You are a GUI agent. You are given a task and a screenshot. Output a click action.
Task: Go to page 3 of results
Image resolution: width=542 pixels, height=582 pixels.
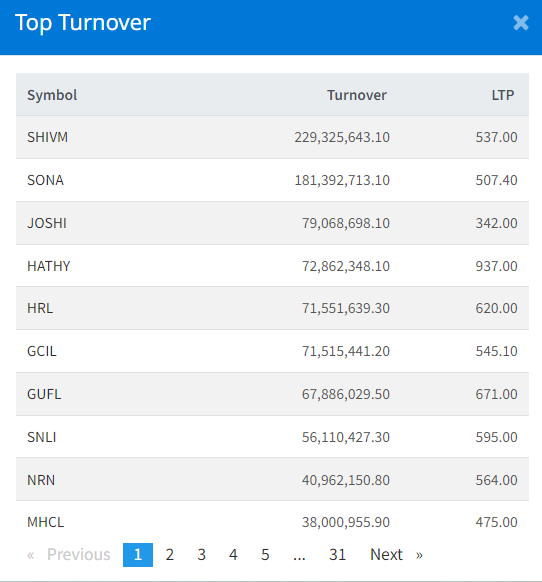pyautogui.click(x=202, y=555)
